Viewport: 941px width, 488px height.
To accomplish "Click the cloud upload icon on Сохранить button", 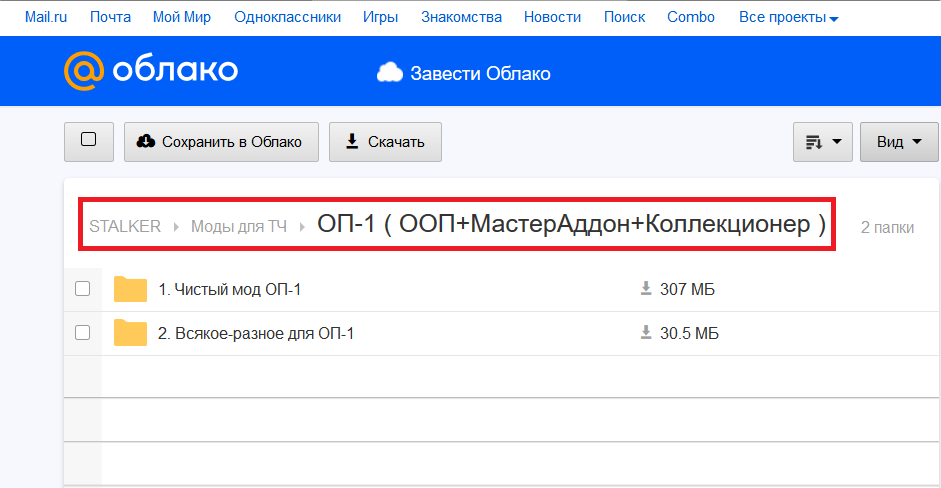I will point(146,141).
